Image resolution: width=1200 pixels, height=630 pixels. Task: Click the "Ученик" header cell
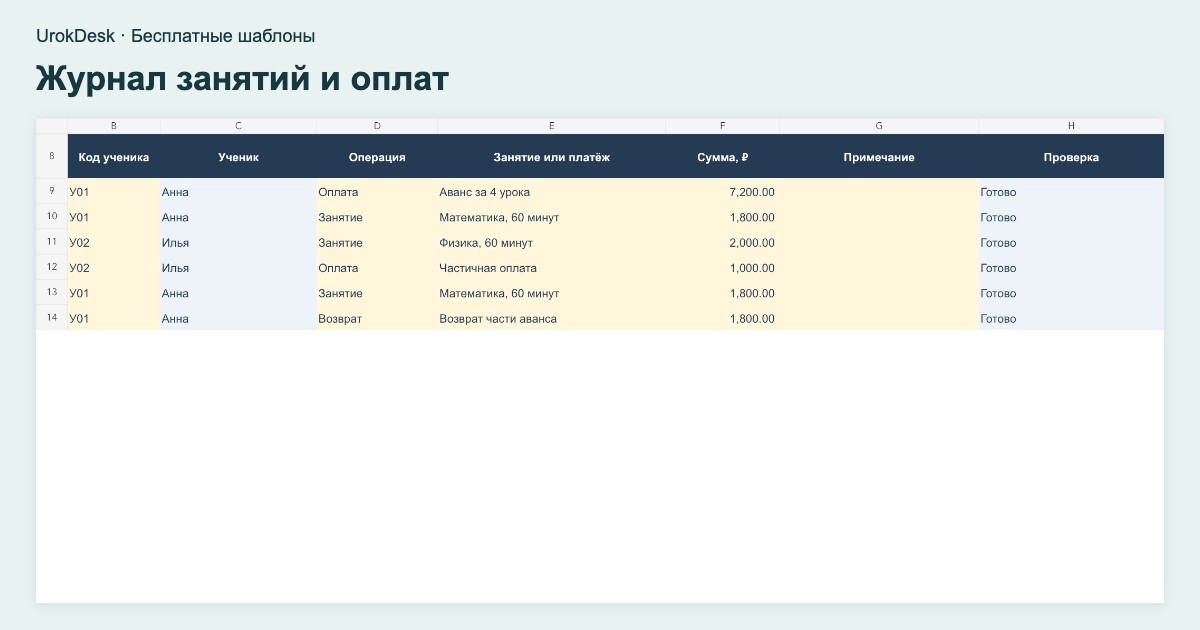tap(238, 157)
